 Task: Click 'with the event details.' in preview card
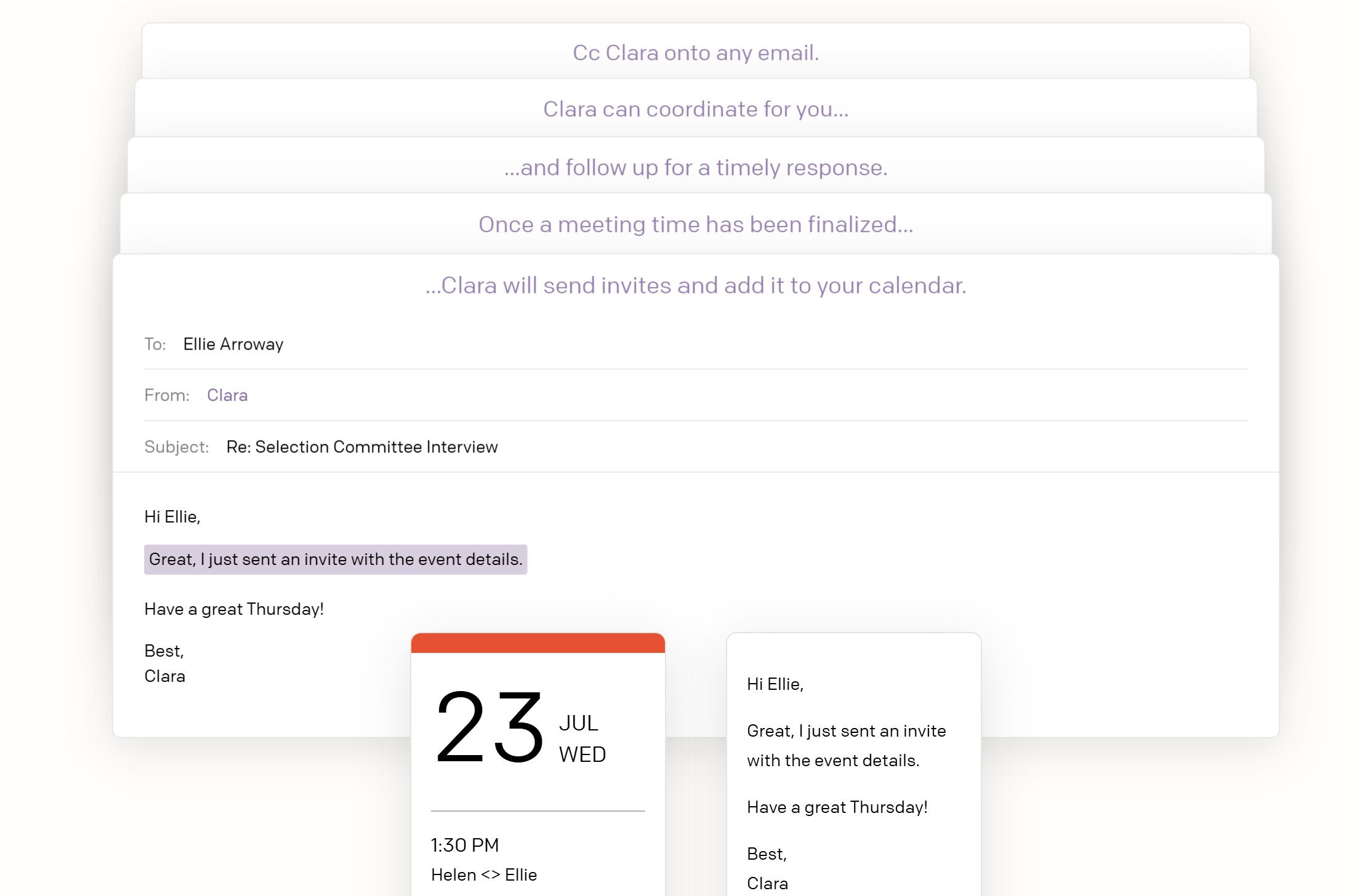coord(833,761)
